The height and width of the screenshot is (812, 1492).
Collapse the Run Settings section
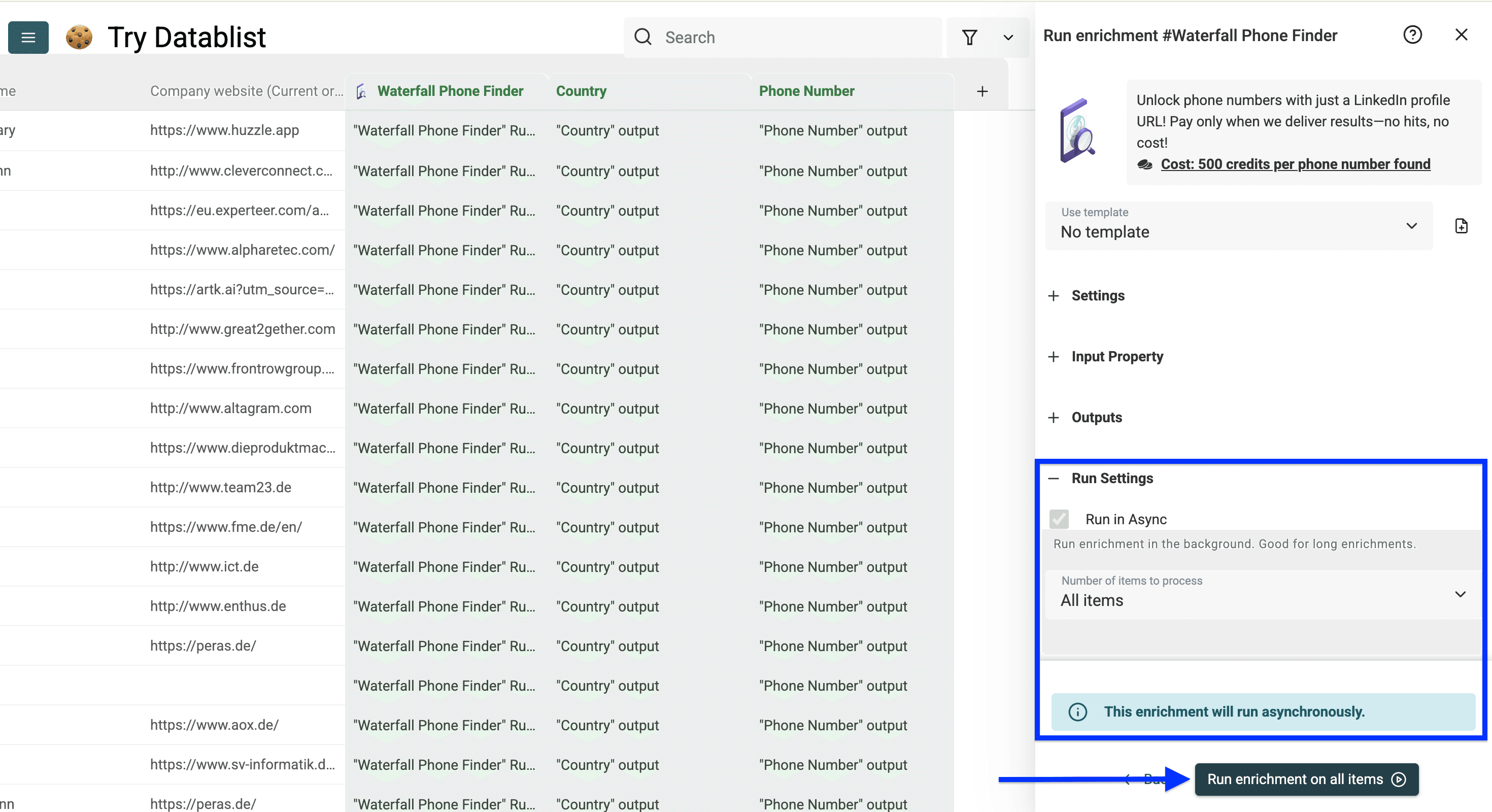(x=1054, y=479)
